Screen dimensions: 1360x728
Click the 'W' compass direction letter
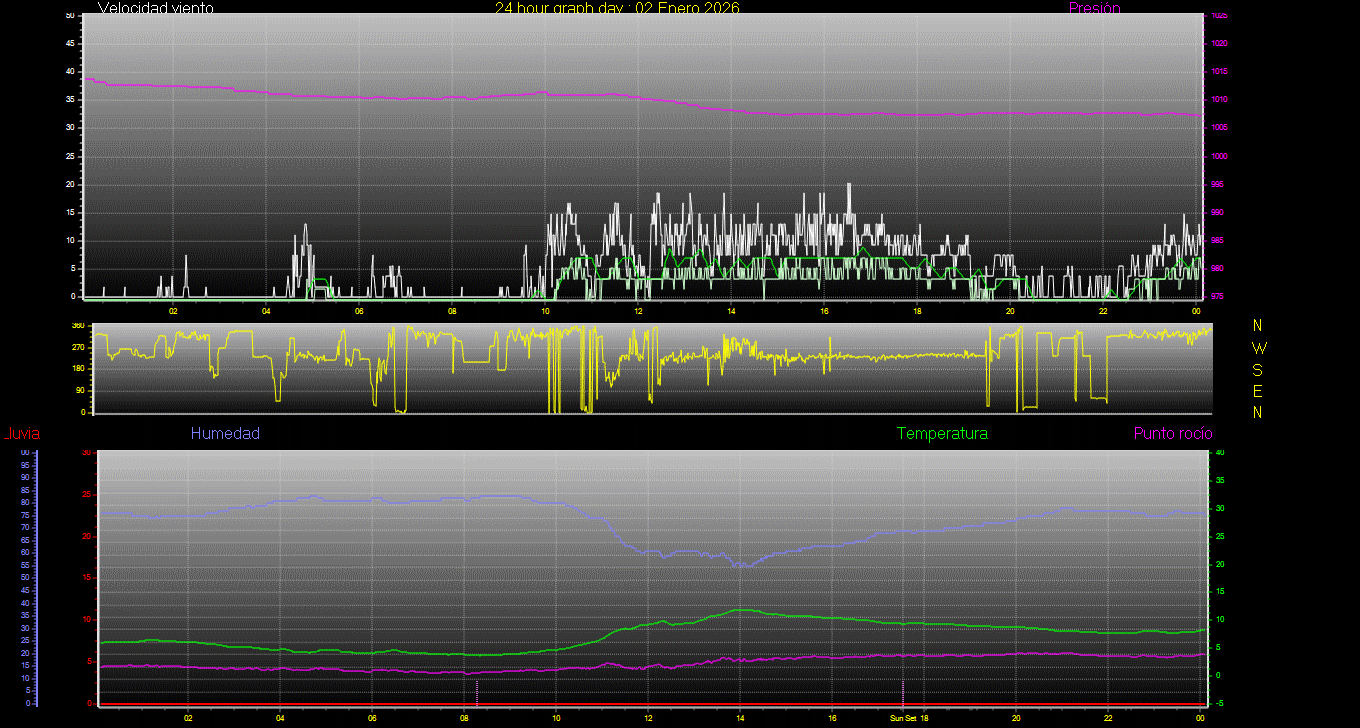pos(1258,348)
